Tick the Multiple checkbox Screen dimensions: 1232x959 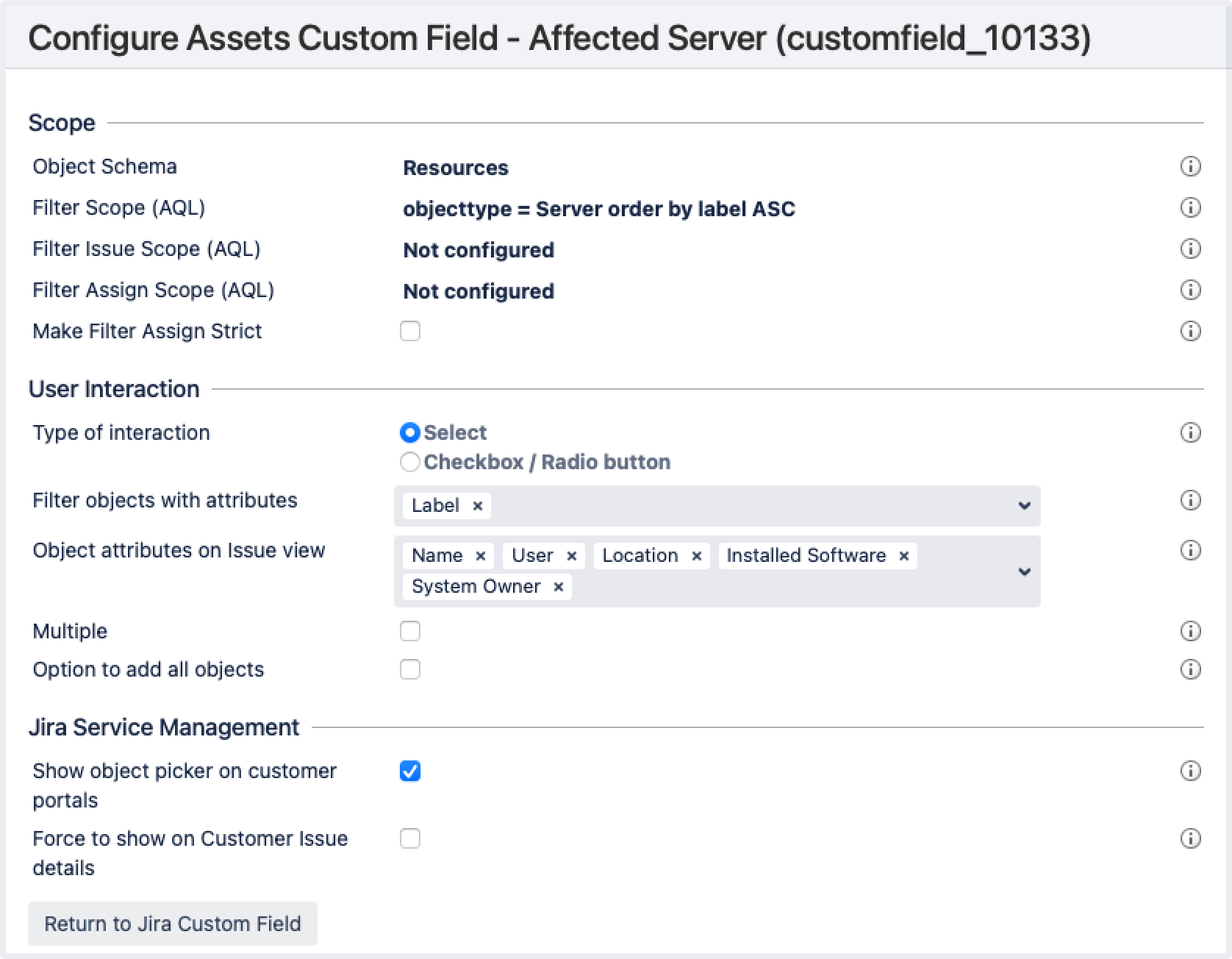(410, 632)
